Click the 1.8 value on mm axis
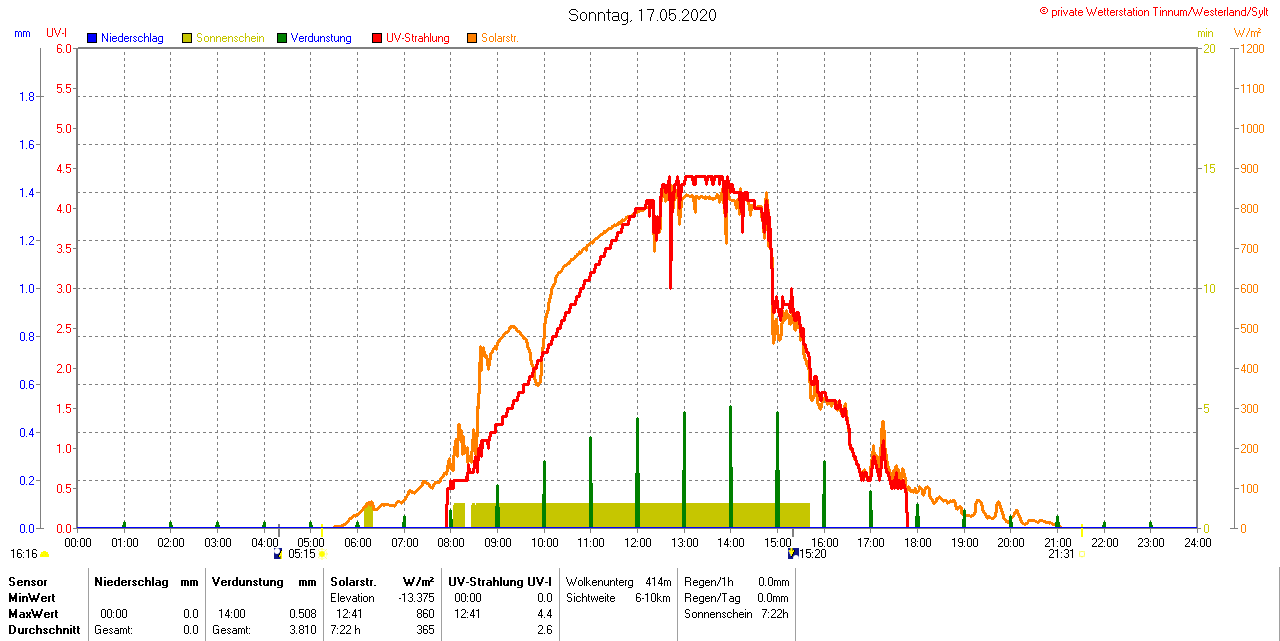 pos(28,96)
